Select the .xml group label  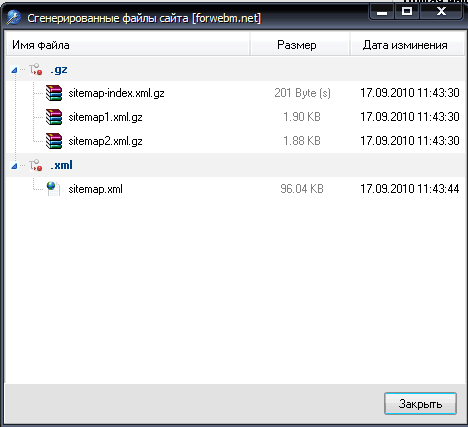[x=62, y=165]
